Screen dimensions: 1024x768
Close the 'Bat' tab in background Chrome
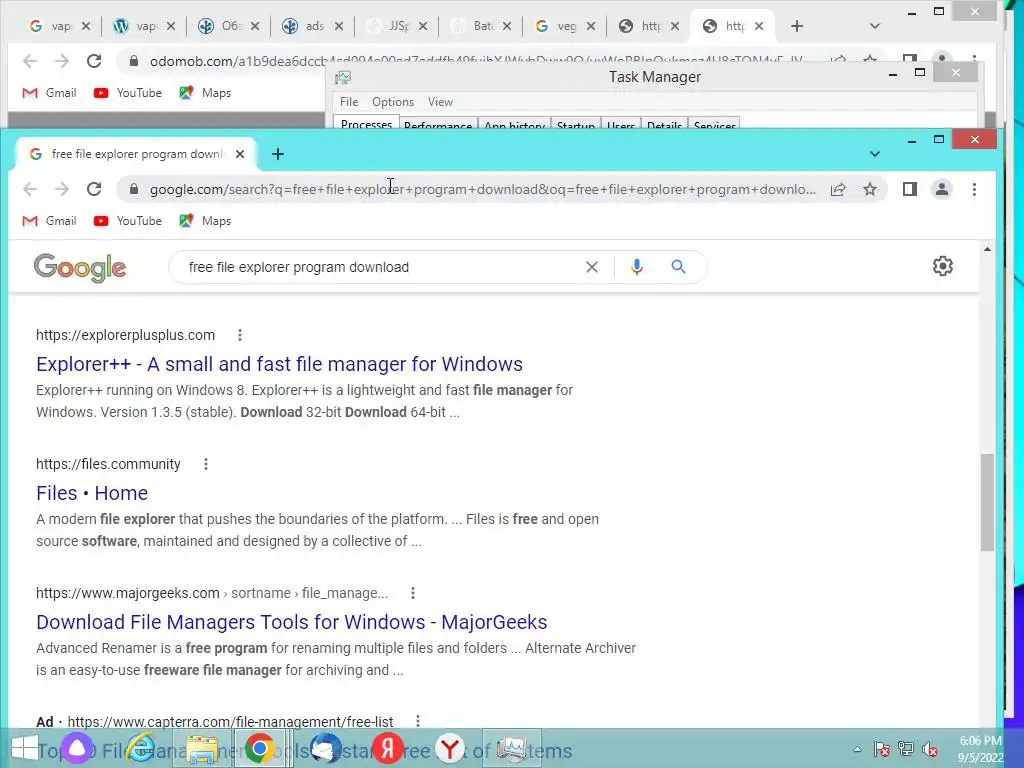[x=507, y=26]
